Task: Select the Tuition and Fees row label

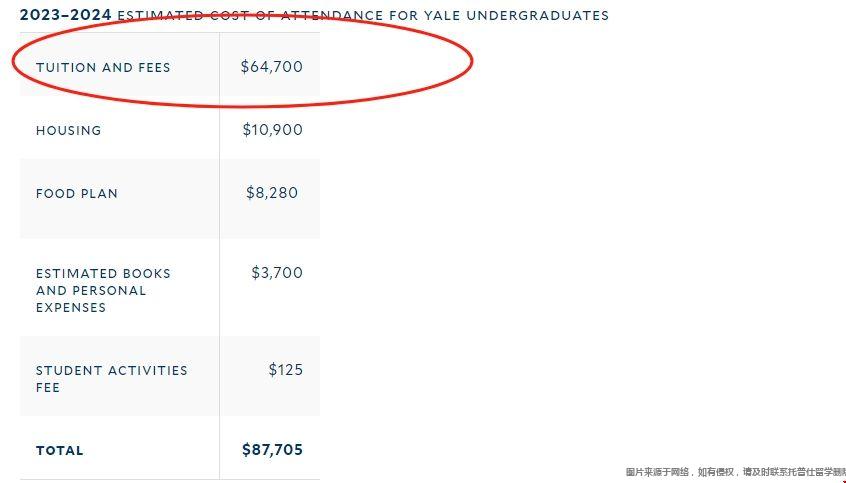Action: (103, 67)
